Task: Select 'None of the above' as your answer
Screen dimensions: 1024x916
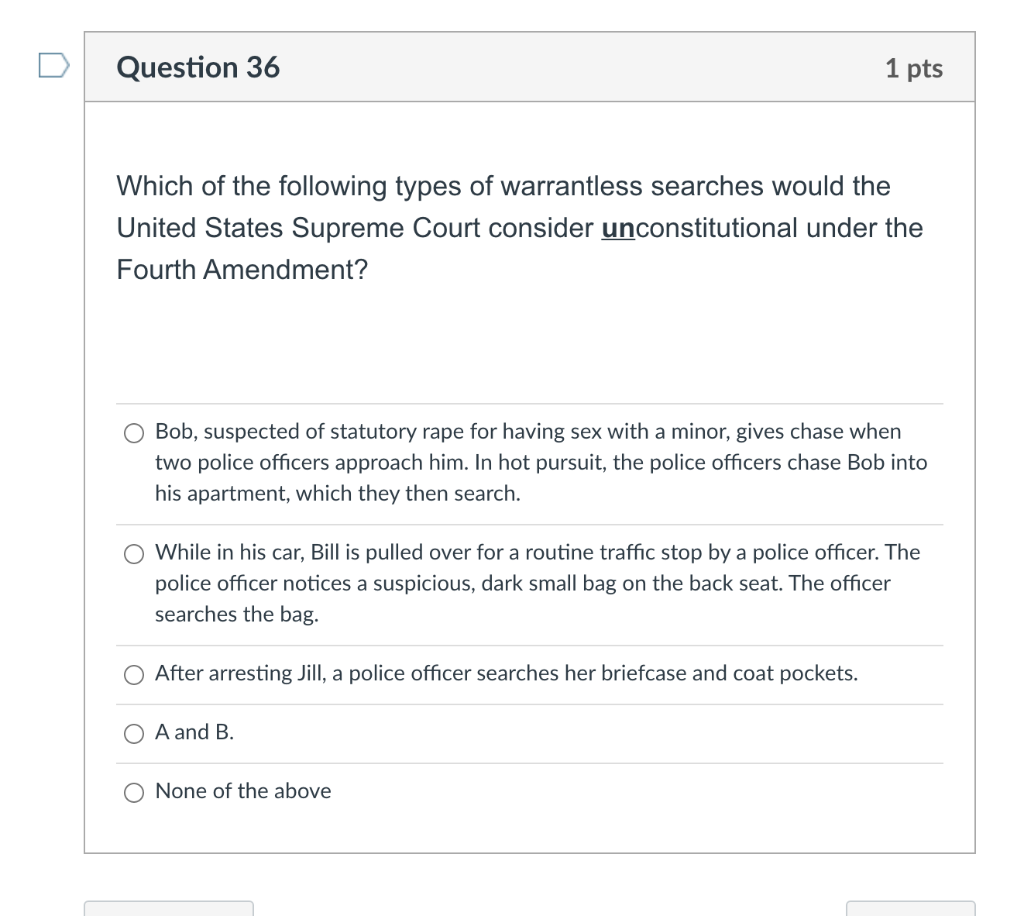Action: [x=133, y=791]
